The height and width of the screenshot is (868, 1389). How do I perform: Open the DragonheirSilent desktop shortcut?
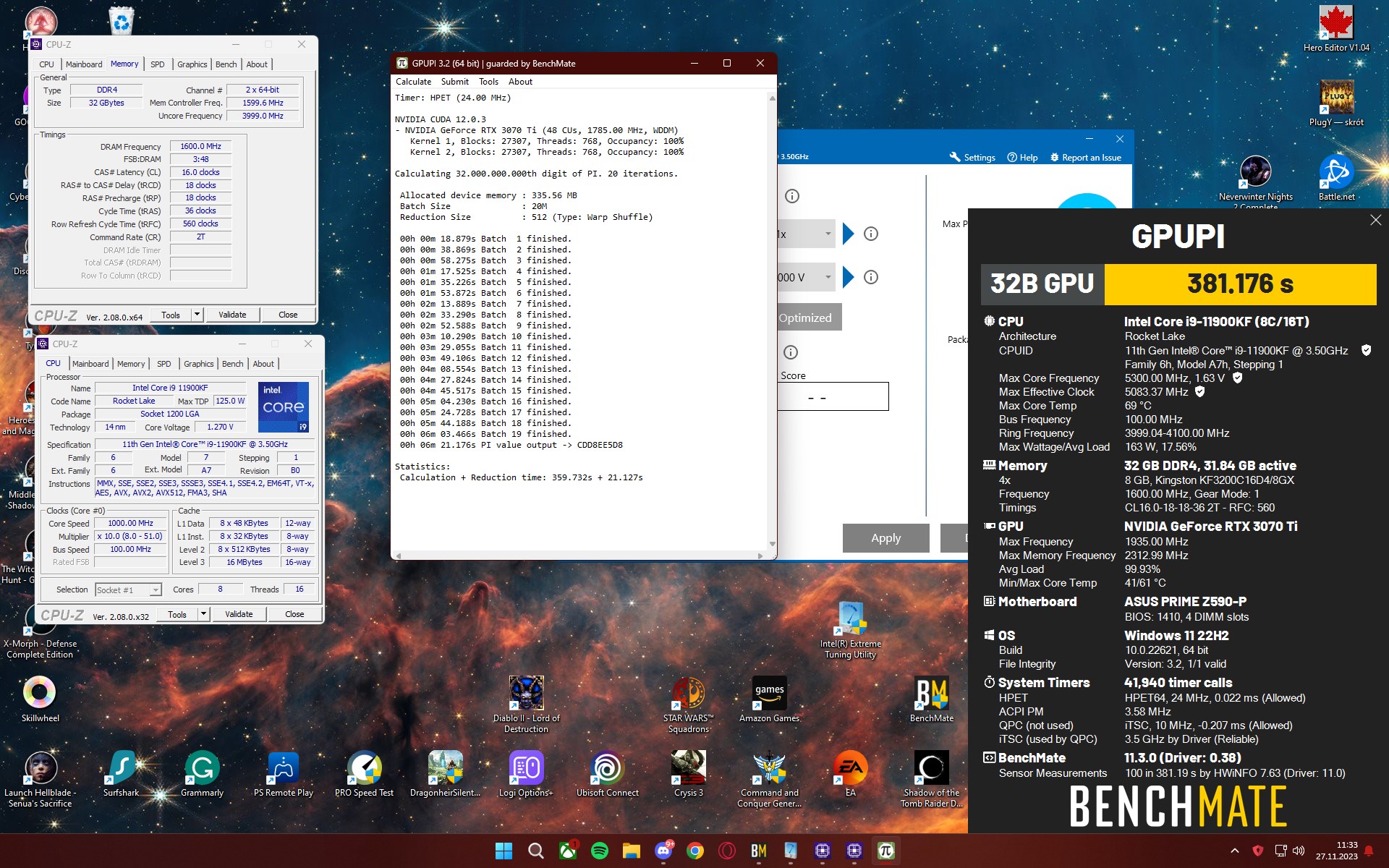click(445, 773)
